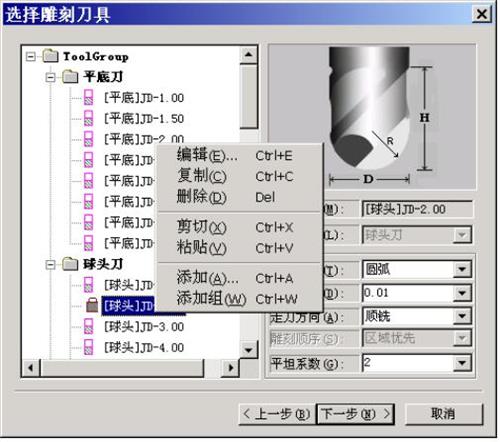This screenshot has height=442, width=500.
Task: Click the 下一步(N) button
Action: pyautogui.click(x=355, y=414)
